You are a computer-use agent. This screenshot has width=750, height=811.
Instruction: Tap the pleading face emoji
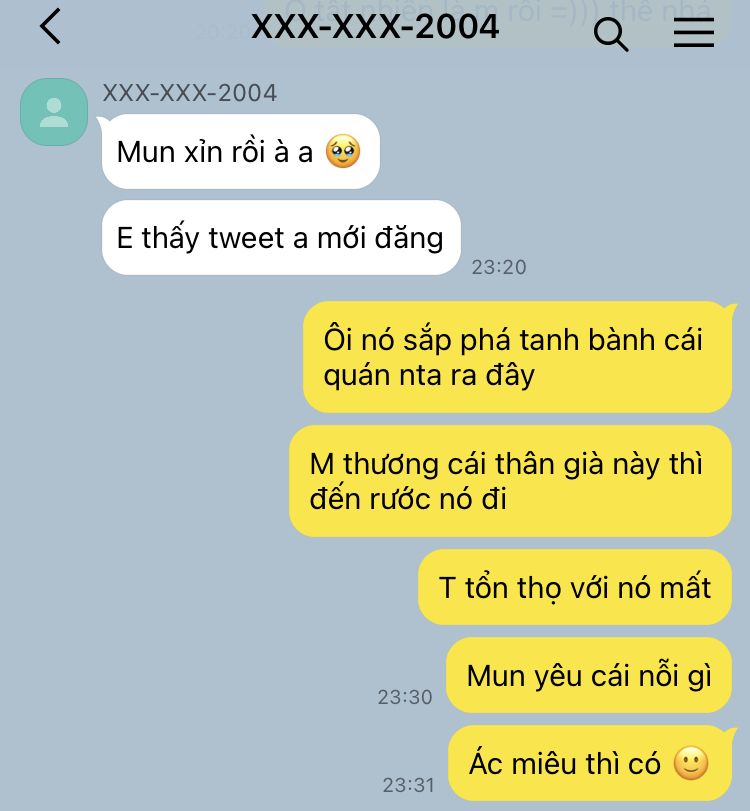(x=343, y=152)
